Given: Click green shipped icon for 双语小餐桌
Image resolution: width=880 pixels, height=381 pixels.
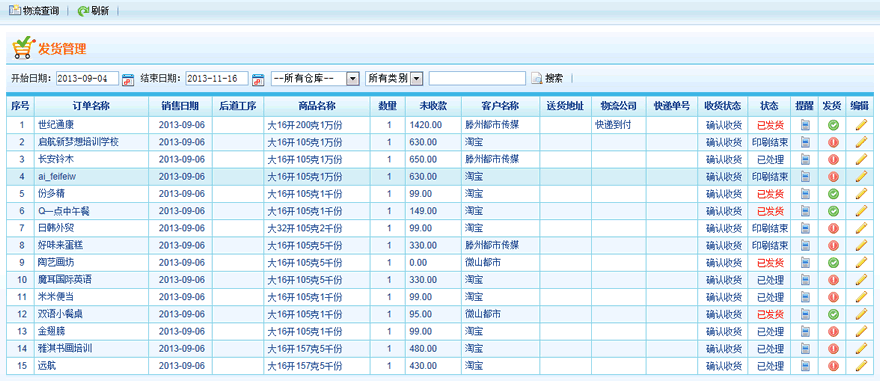Looking at the screenshot, I should point(833,314).
